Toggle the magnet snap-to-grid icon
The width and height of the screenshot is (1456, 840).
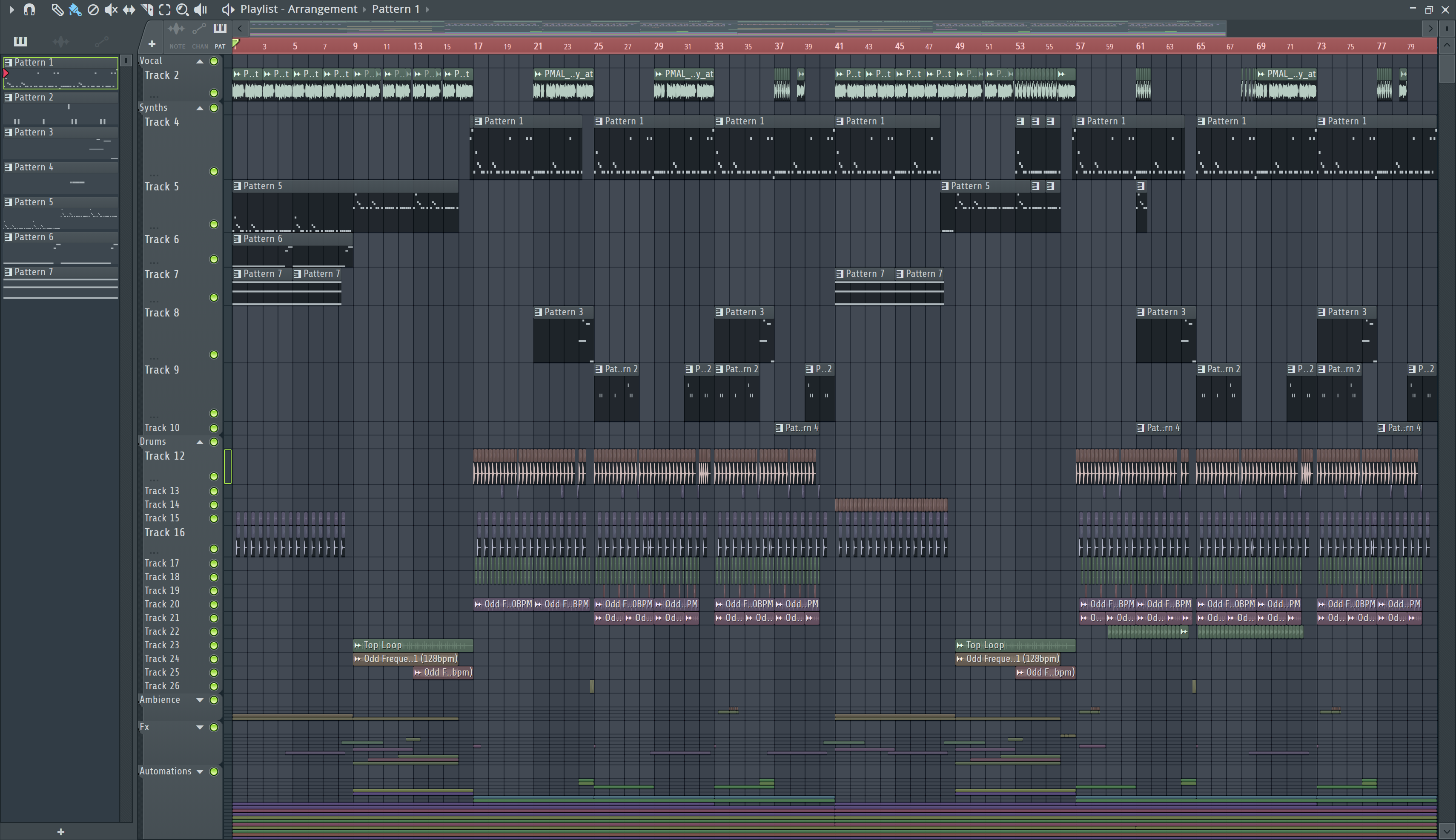click(x=29, y=9)
